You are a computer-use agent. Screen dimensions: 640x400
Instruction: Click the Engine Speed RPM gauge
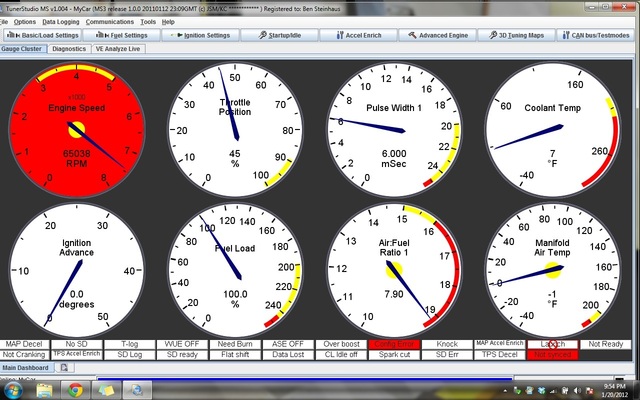76,130
